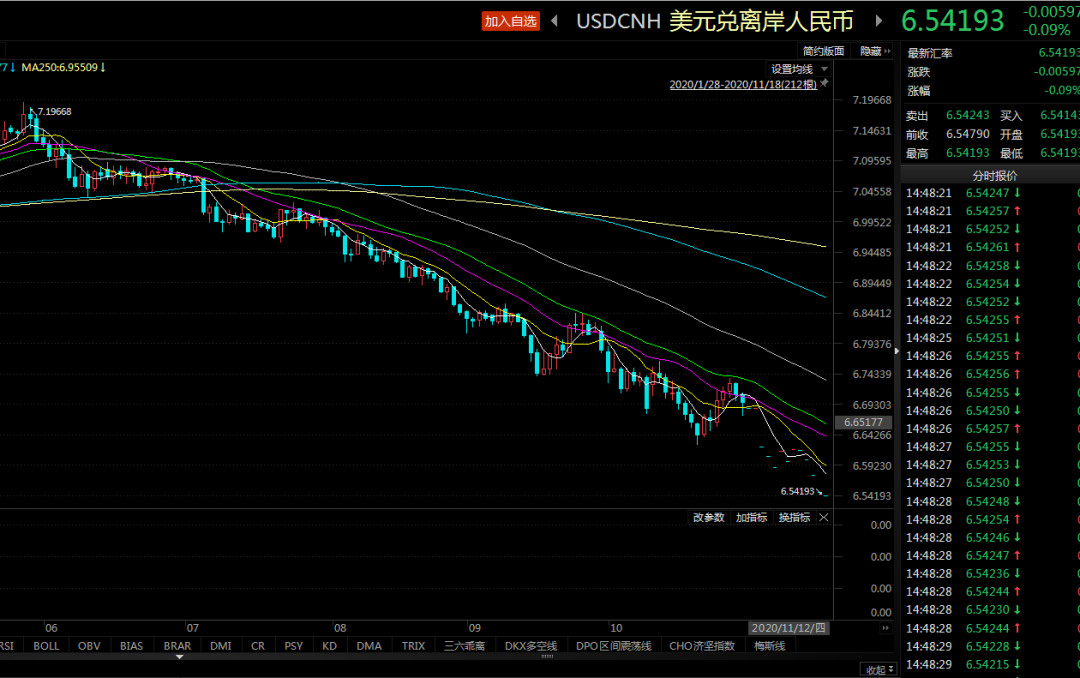Open the CHO济坚指数 indicator tab
Screen dimensions: 1080x678
(x=701, y=646)
